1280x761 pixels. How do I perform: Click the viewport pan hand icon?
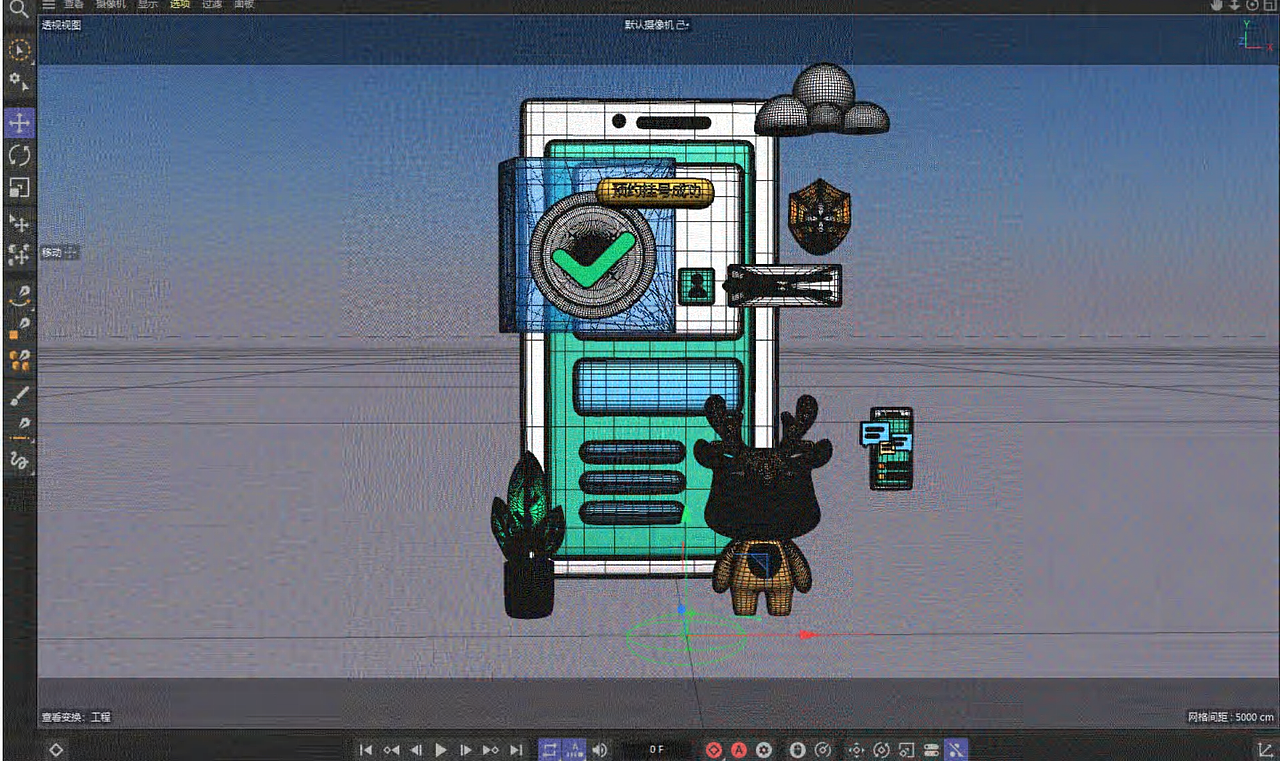click(x=1217, y=6)
